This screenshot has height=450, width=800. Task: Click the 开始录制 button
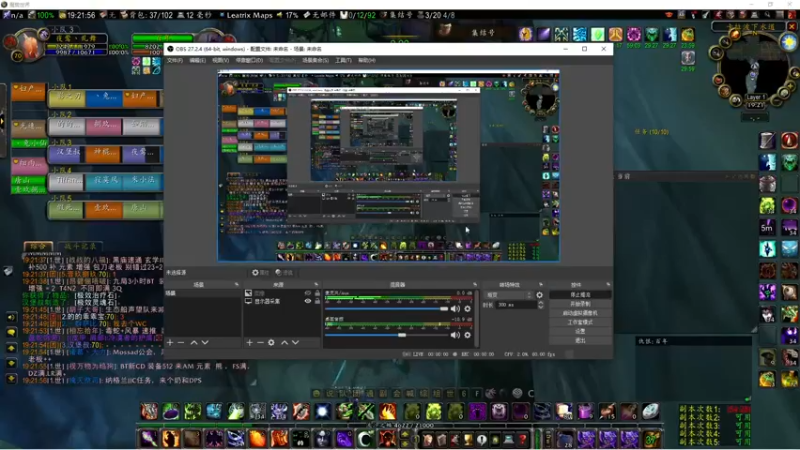[x=580, y=304]
